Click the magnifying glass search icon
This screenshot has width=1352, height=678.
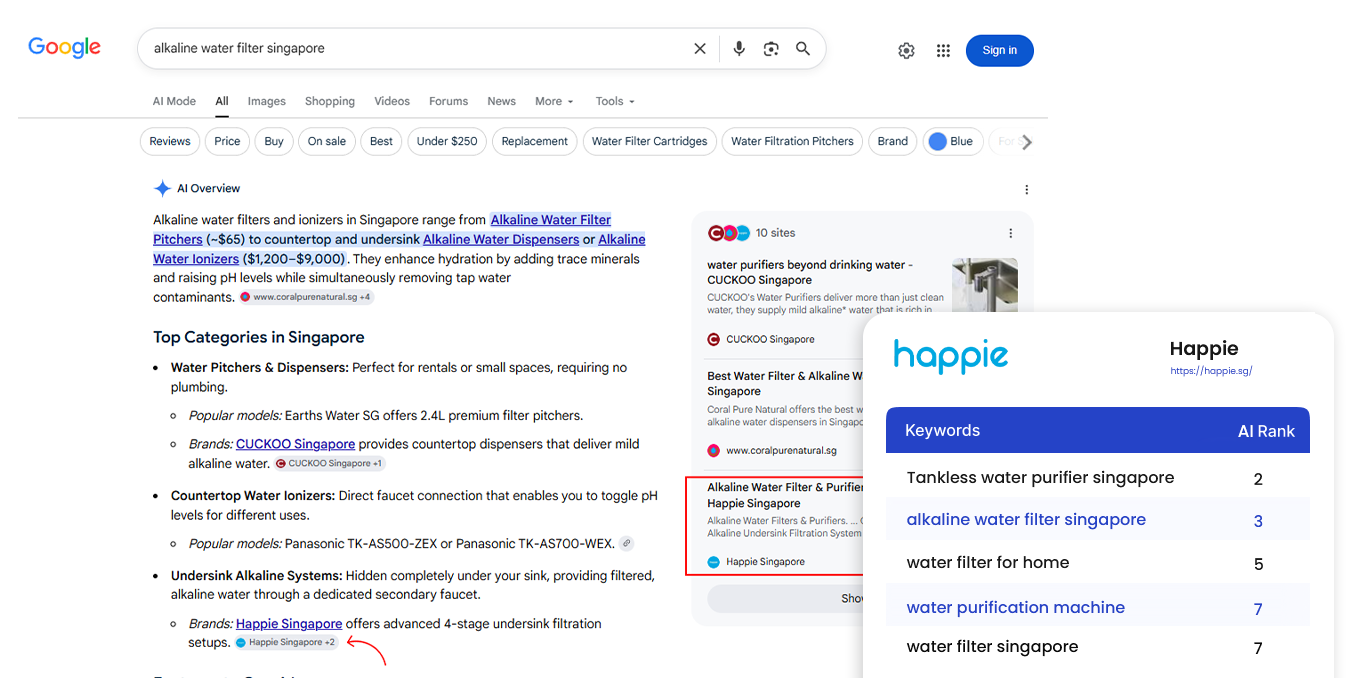pos(803,48)
